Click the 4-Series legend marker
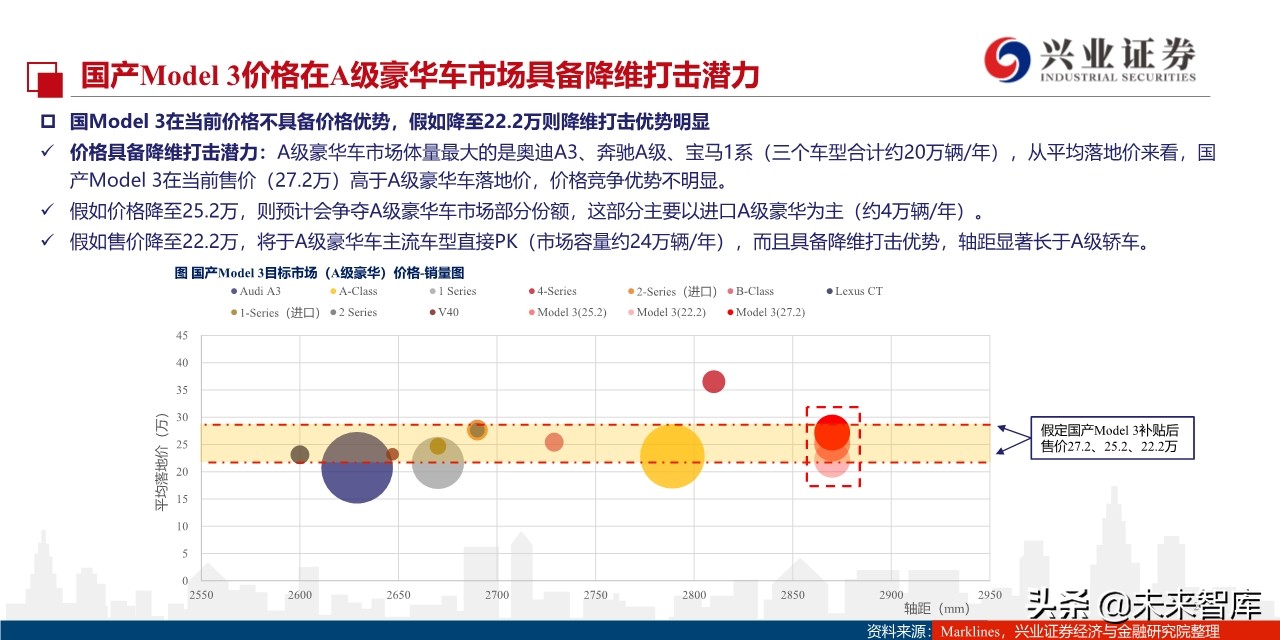The height and width of the screenshot is (640, 1280). click(530, 290)
